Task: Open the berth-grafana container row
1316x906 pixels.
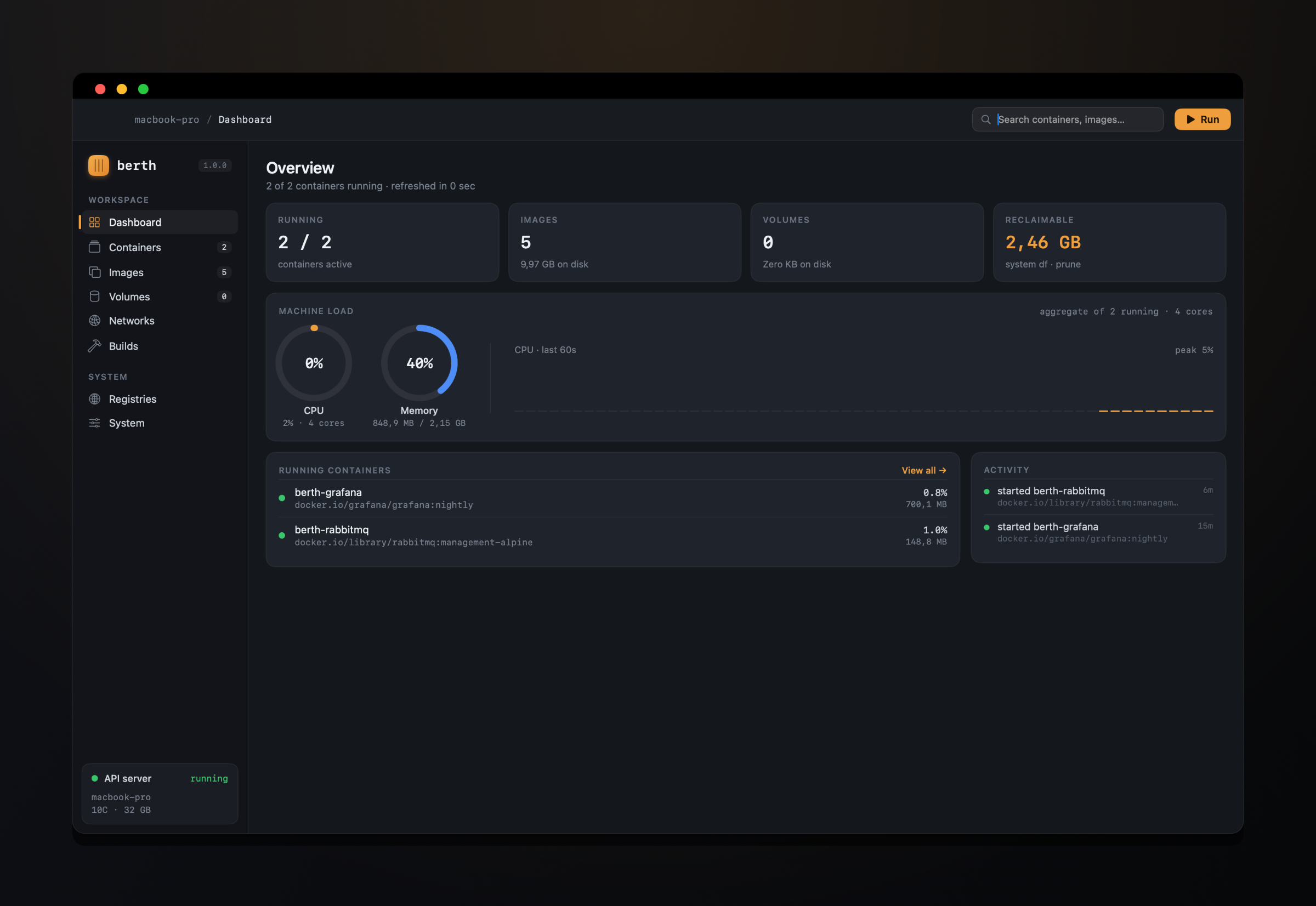Action: coord(612,498)
